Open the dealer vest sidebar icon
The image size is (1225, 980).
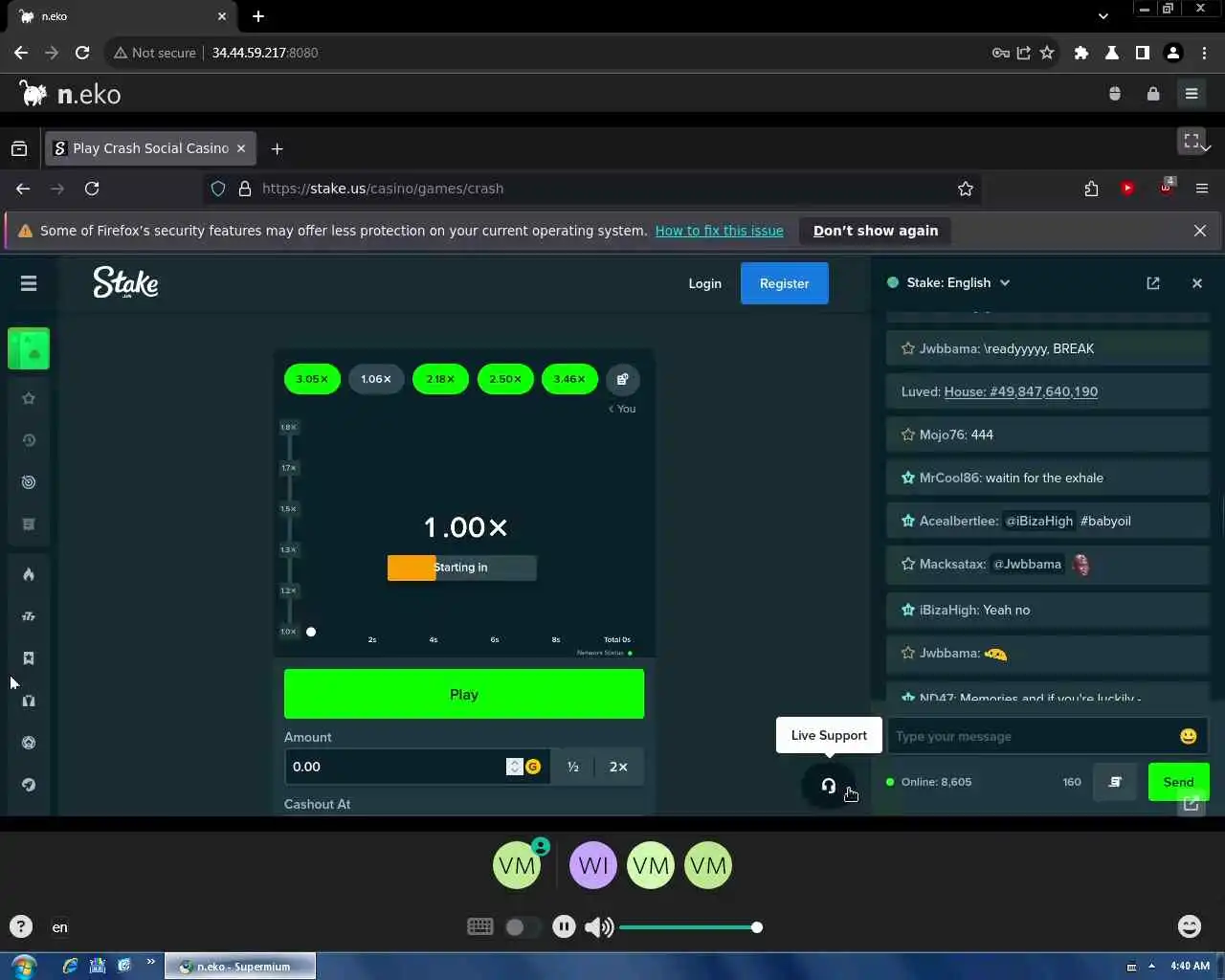tap(29, 701)
